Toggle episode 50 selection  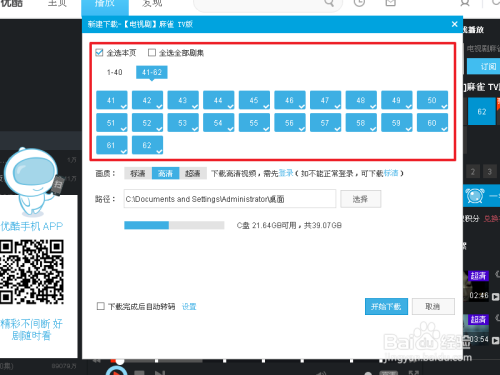pos(433,100)
